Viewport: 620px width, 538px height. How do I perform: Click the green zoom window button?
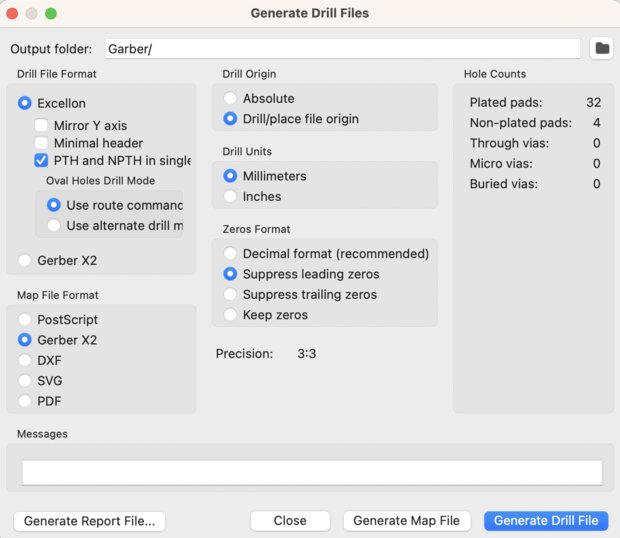(x=51, y=13)
